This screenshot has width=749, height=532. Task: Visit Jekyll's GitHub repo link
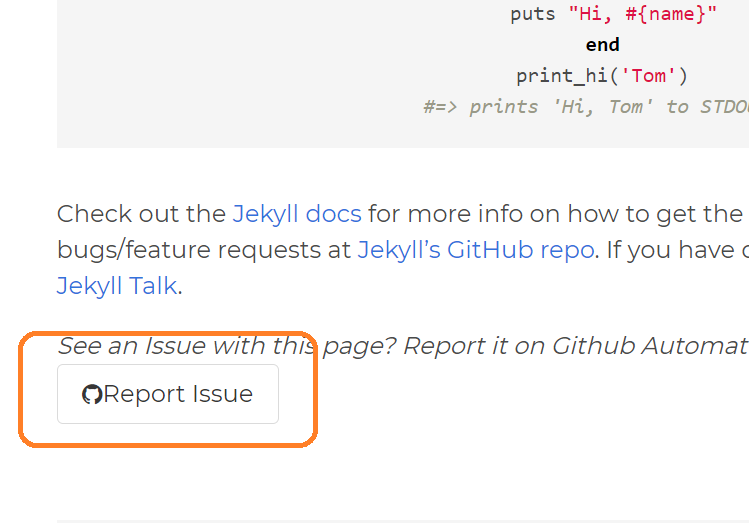[x=475, y=249]
